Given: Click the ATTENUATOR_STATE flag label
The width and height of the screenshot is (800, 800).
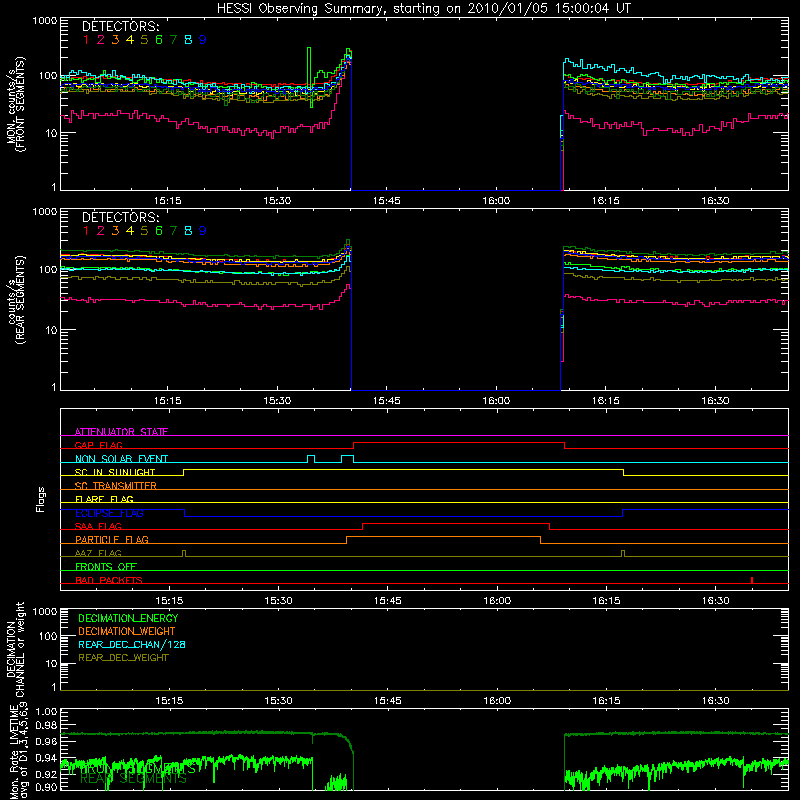Looking at the screenshot, I should 121,432.
